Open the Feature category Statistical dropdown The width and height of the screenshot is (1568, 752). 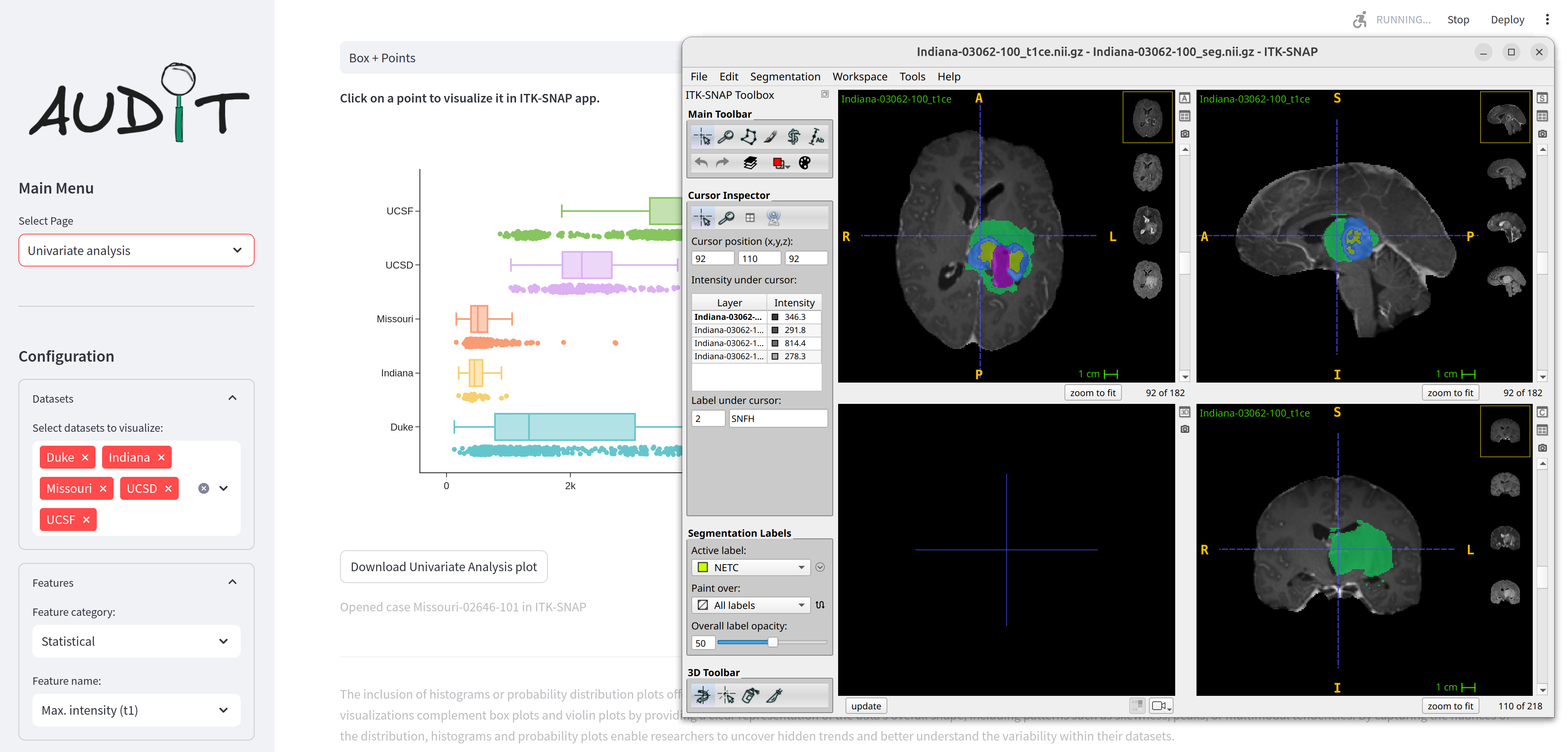(136, 641)
